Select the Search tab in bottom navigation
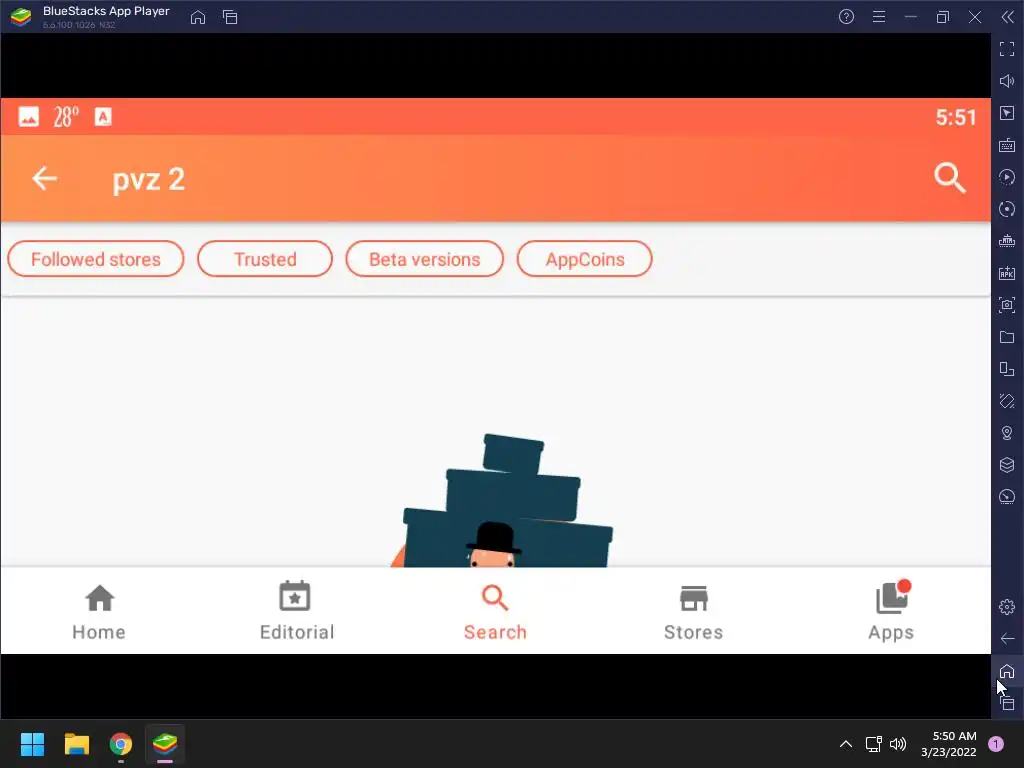This screenshot has height=768, width=1024. (x=495, y=612)
